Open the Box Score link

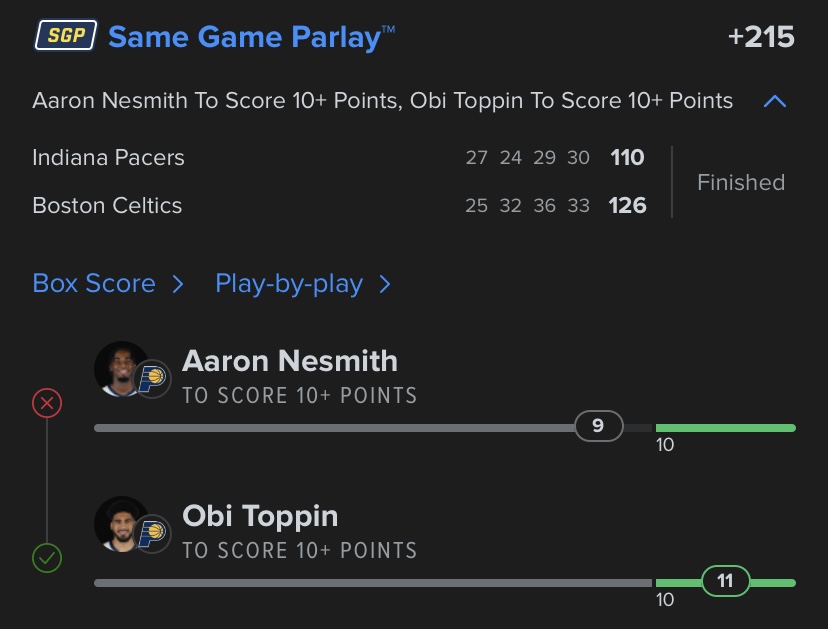coord(94,283)
